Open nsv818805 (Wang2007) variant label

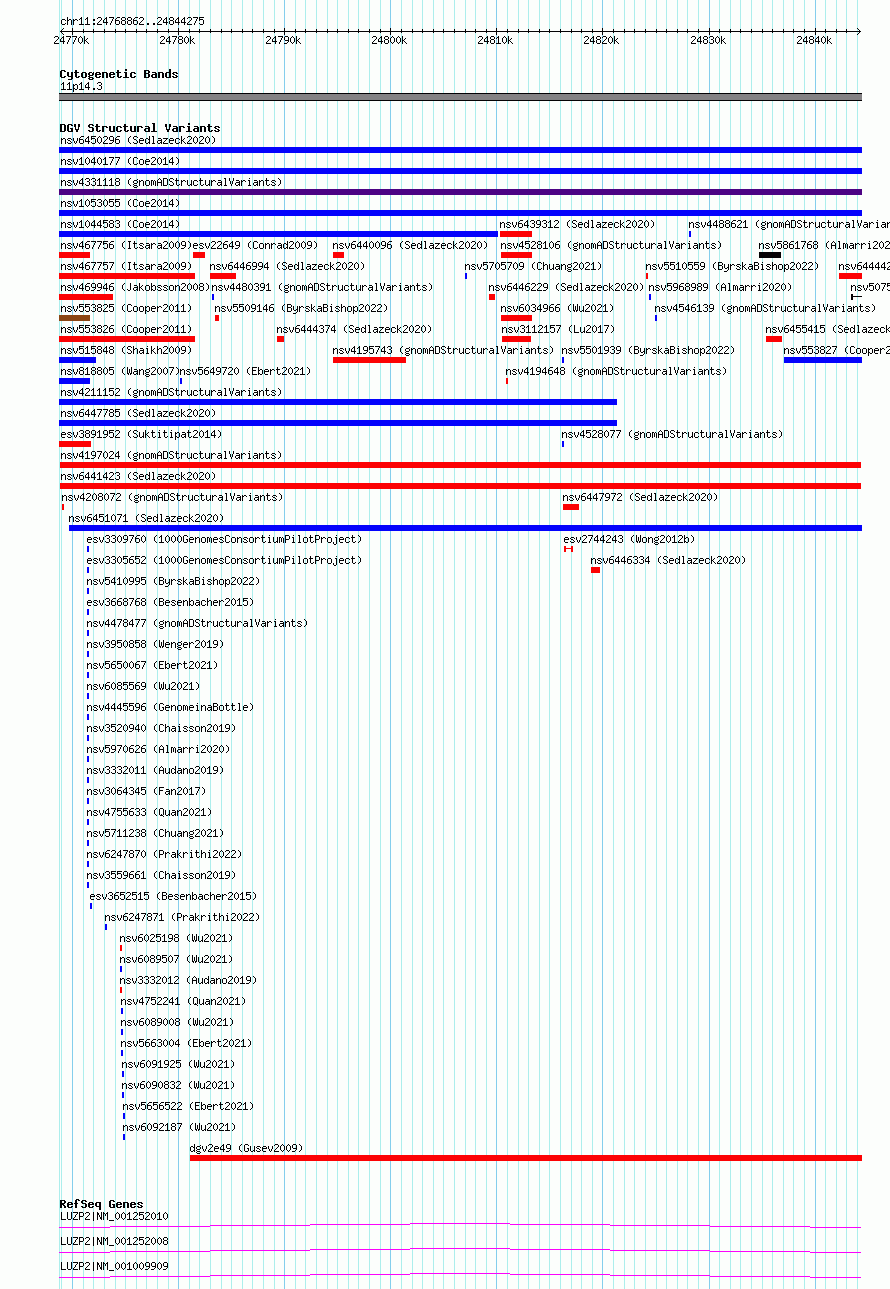119,371
